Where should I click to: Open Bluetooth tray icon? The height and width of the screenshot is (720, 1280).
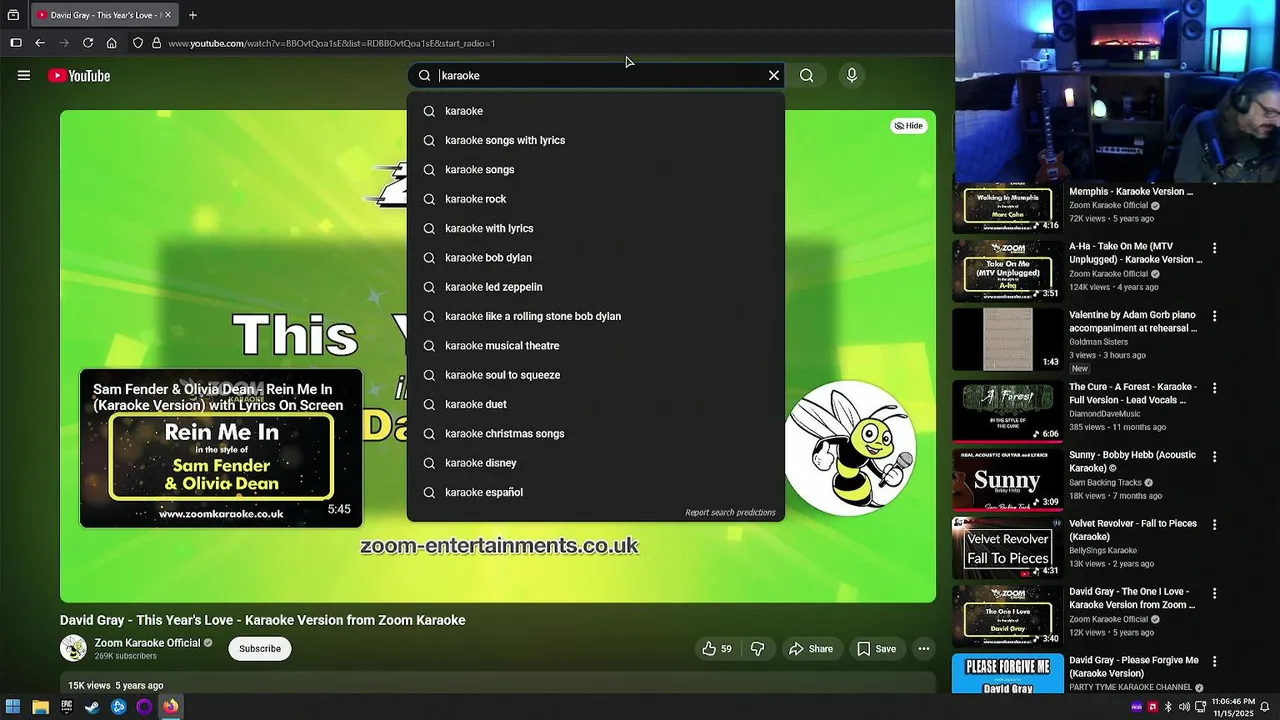point(1169,707)
